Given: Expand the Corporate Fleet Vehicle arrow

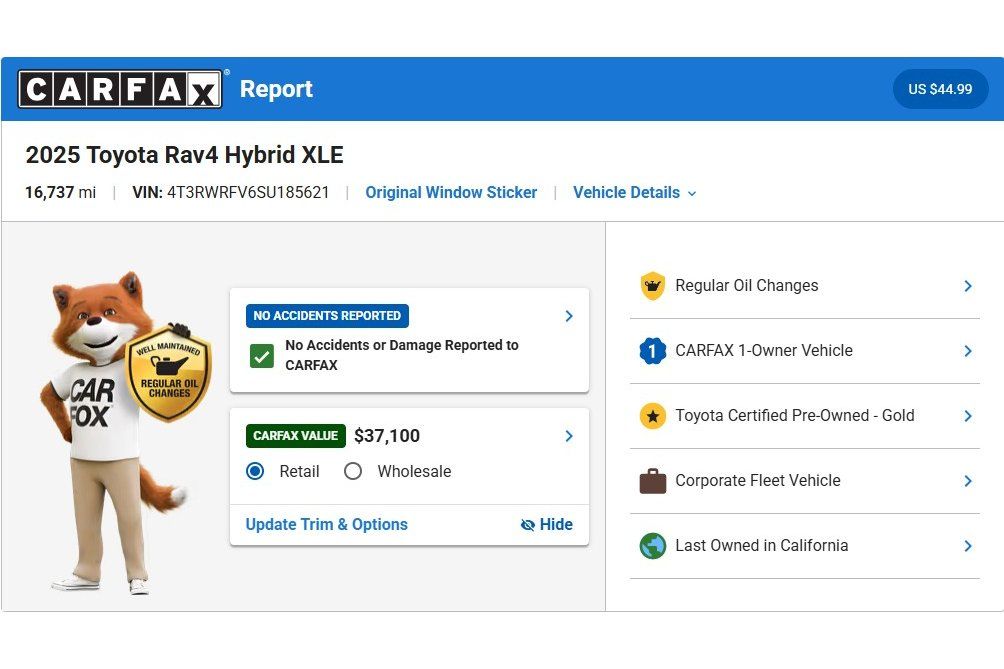Looking at the screenshot, I should 968,481.
